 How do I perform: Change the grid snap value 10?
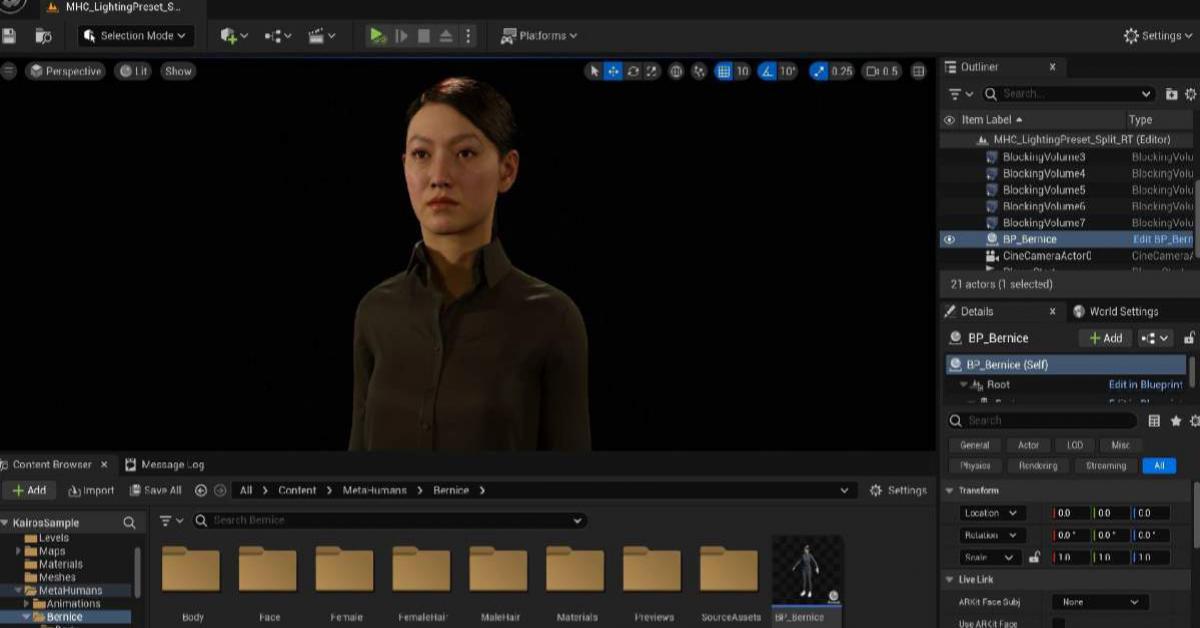pyautogui.click(x=743, y=71)
